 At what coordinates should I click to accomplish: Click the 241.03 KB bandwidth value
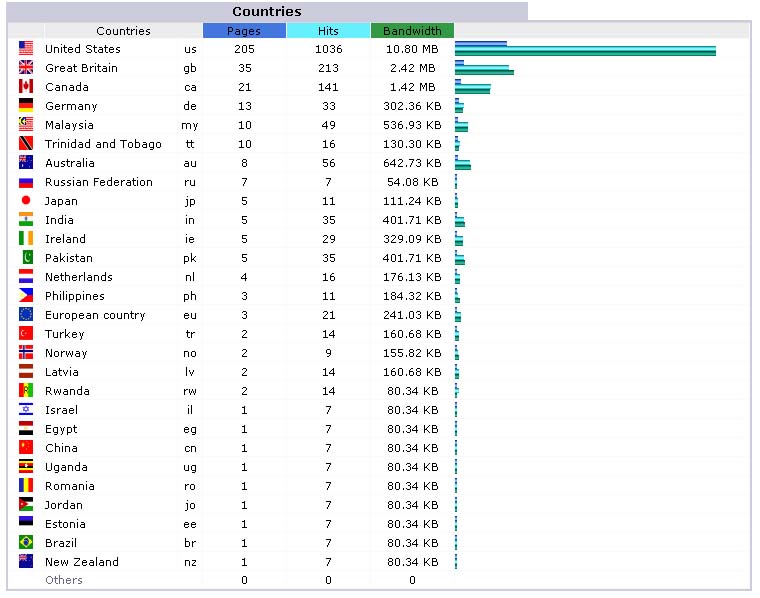click(x=412, y=315)
